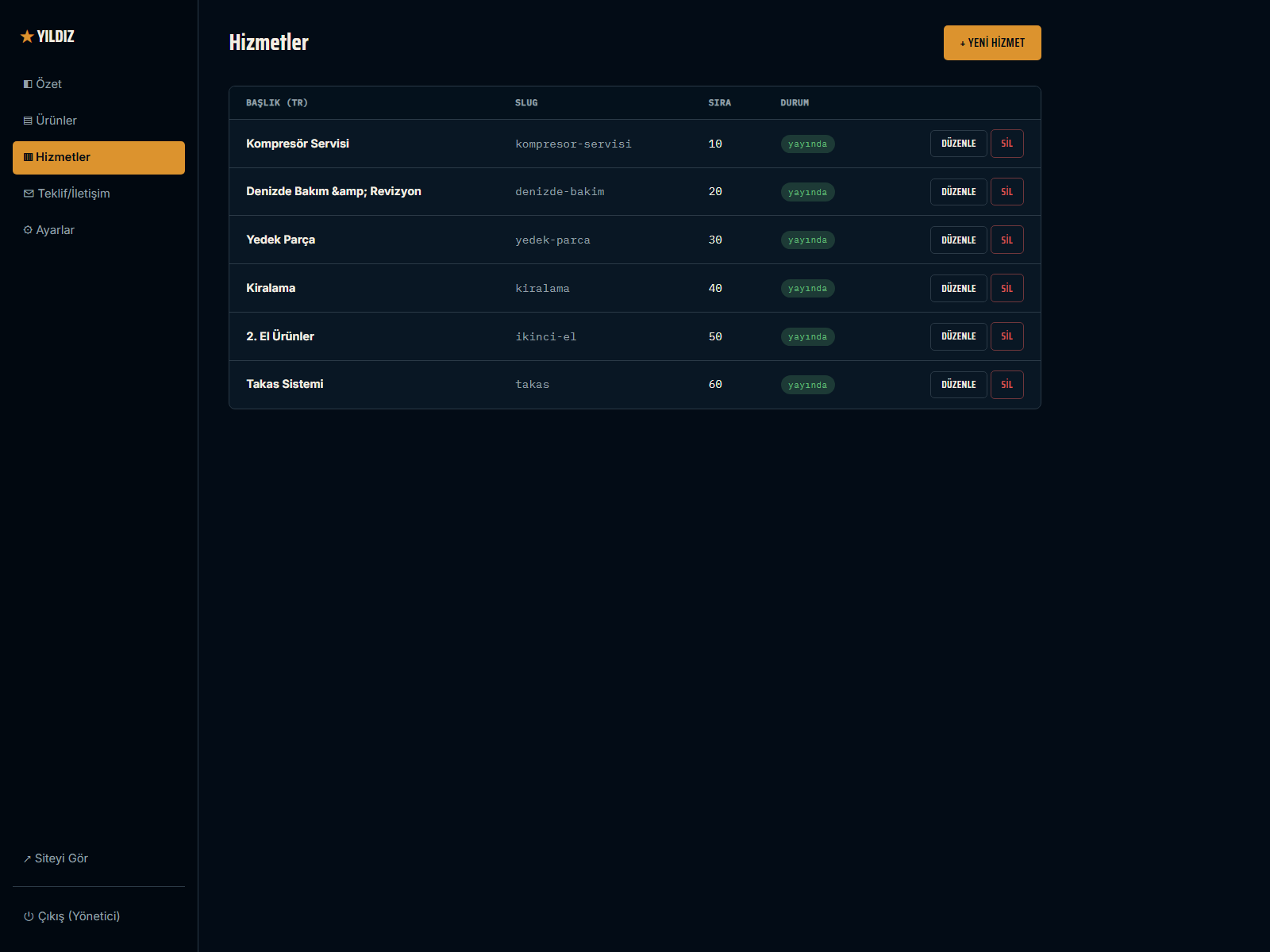Click the yayında badge for Yedek Parça

coord(807,240)
